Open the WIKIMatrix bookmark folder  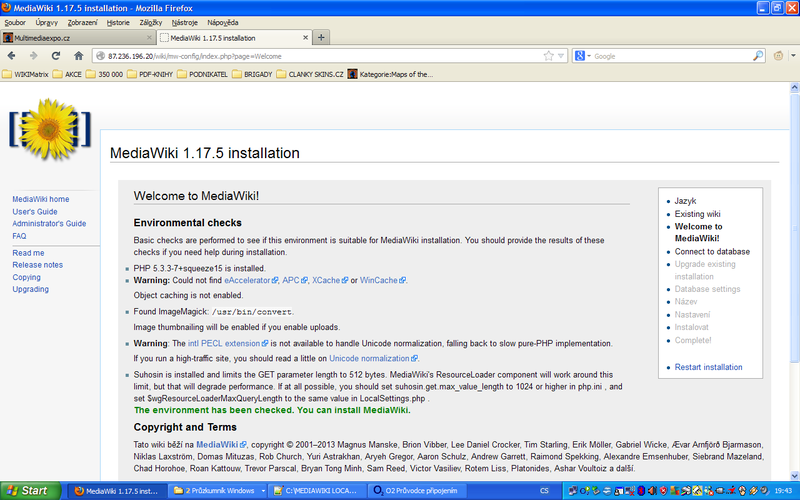point(26,74)
